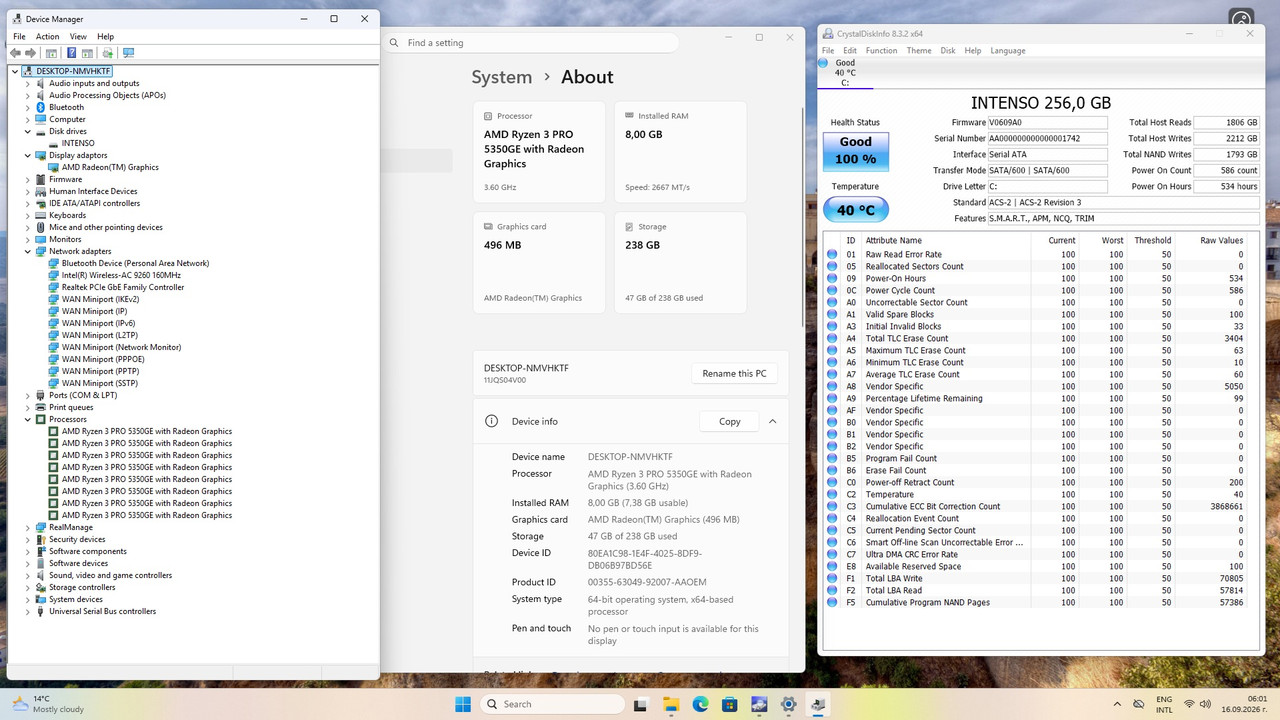Click the taskbar Search box
Screen dimensions: 1280x720
554,704
